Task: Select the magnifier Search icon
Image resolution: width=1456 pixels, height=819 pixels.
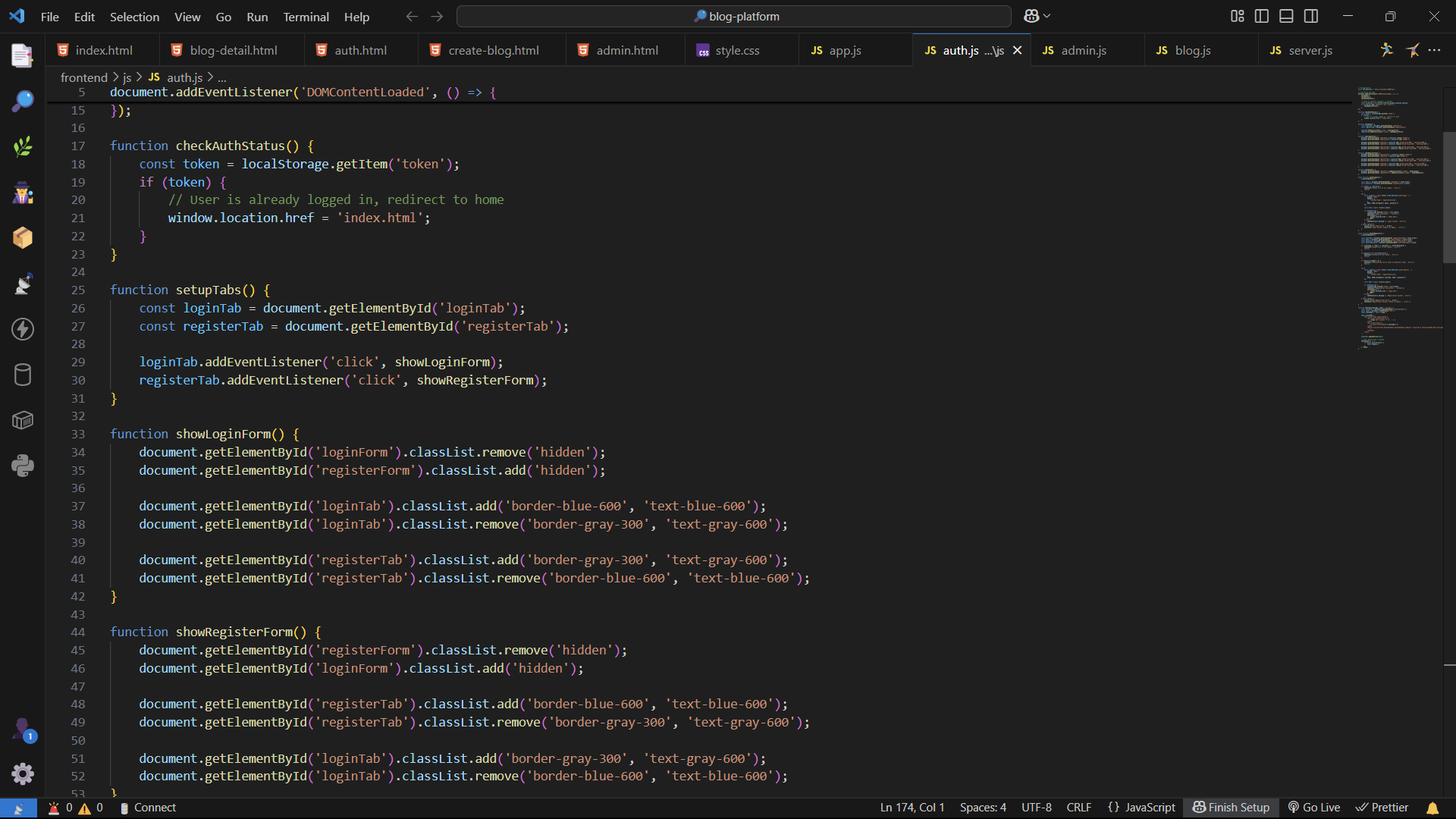Action: 22,101
